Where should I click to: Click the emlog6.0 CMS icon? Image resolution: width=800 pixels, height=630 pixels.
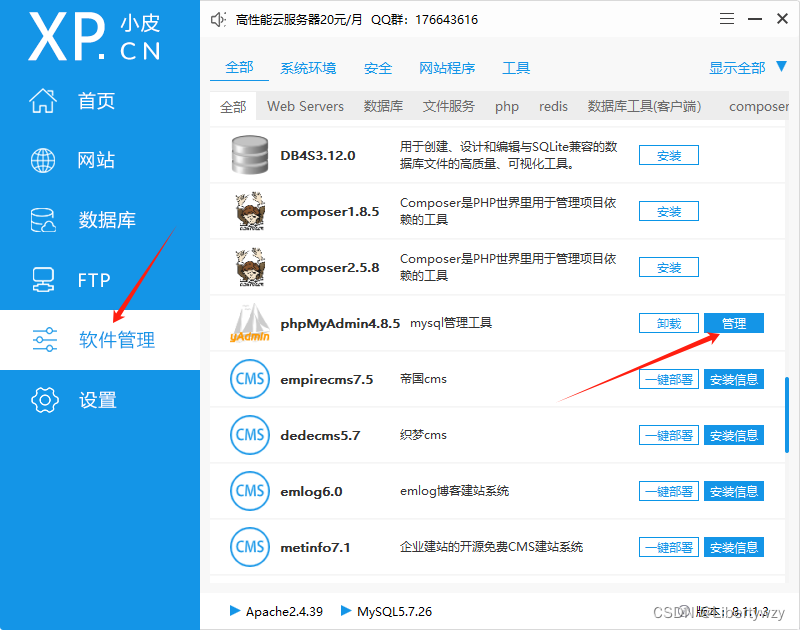(249, 491)
